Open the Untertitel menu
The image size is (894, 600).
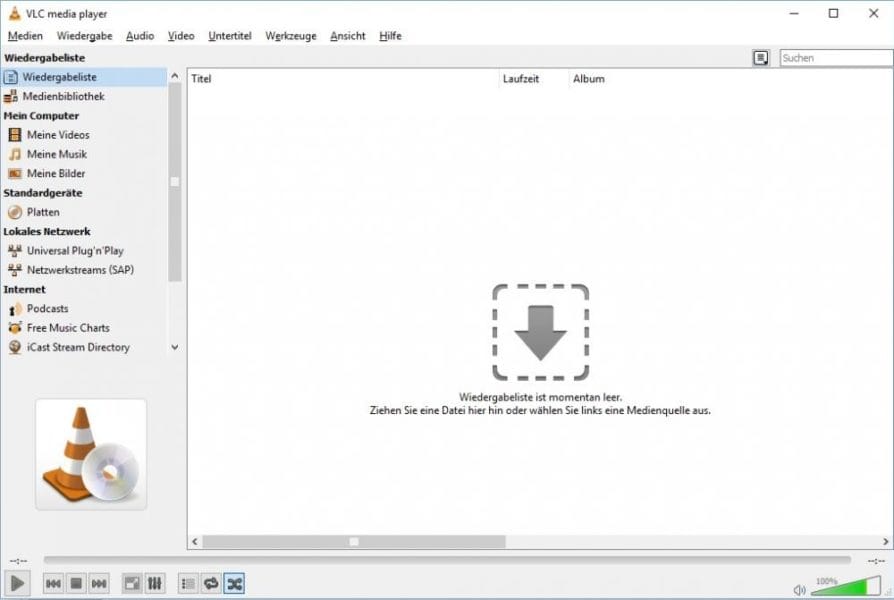230,36
